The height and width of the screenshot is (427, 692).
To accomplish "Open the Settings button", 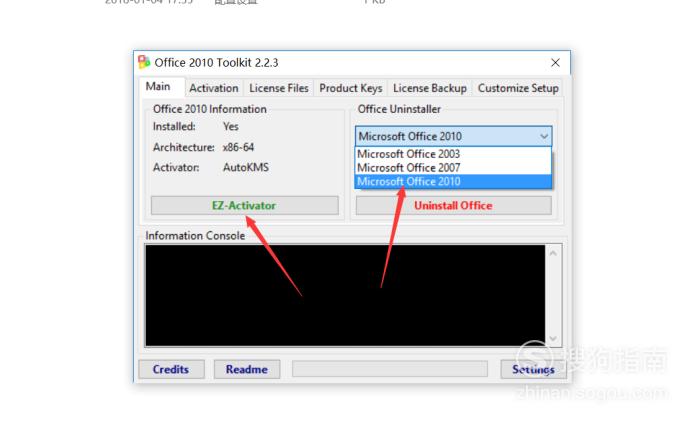I will (x=533, y=369).
